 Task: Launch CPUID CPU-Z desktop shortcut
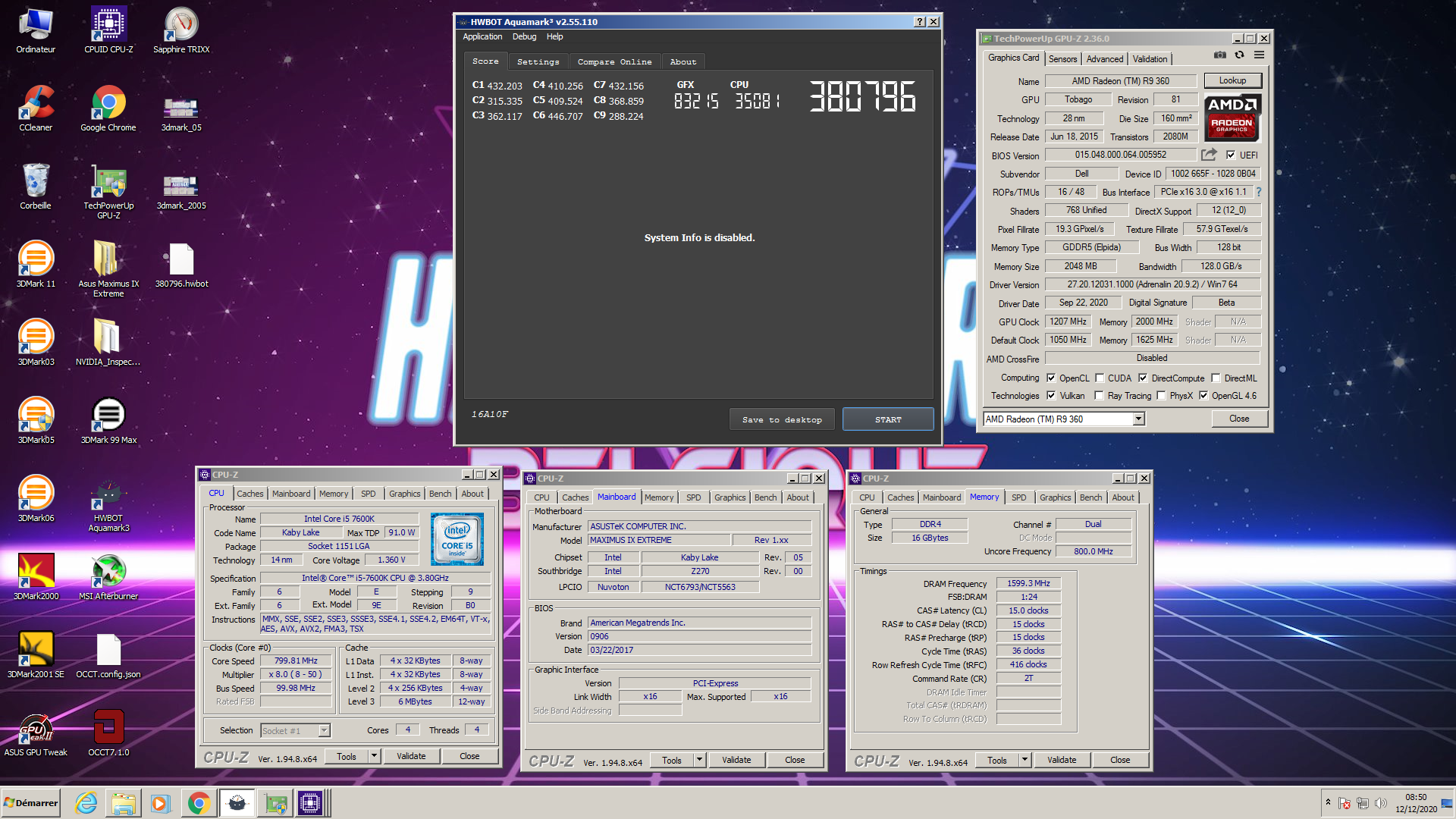(x=108, y=30)
